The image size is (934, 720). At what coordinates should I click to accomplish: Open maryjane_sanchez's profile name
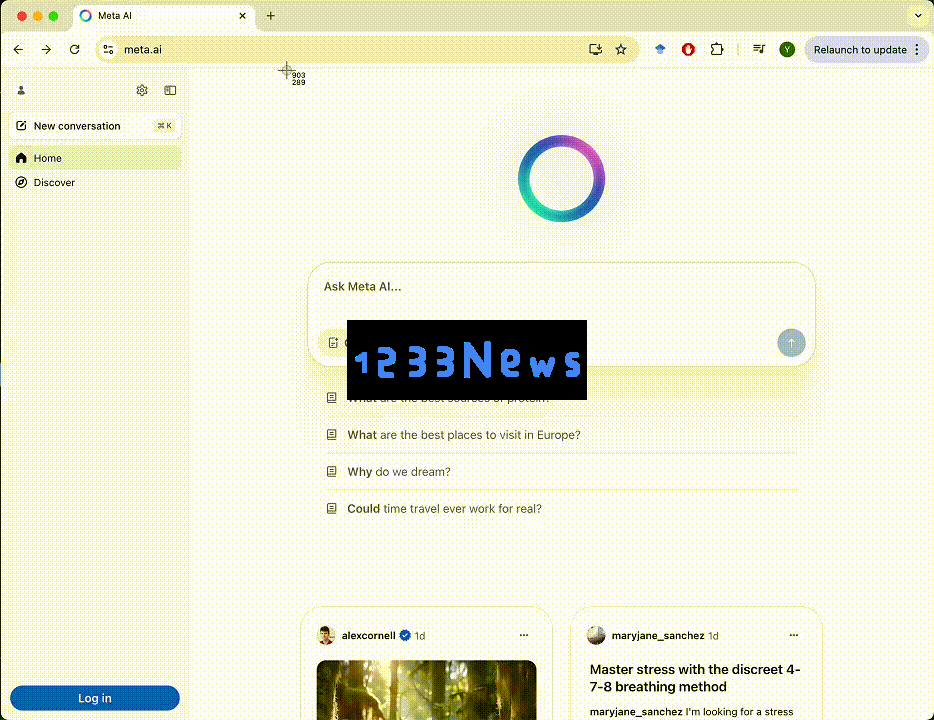tap(658, 635)
